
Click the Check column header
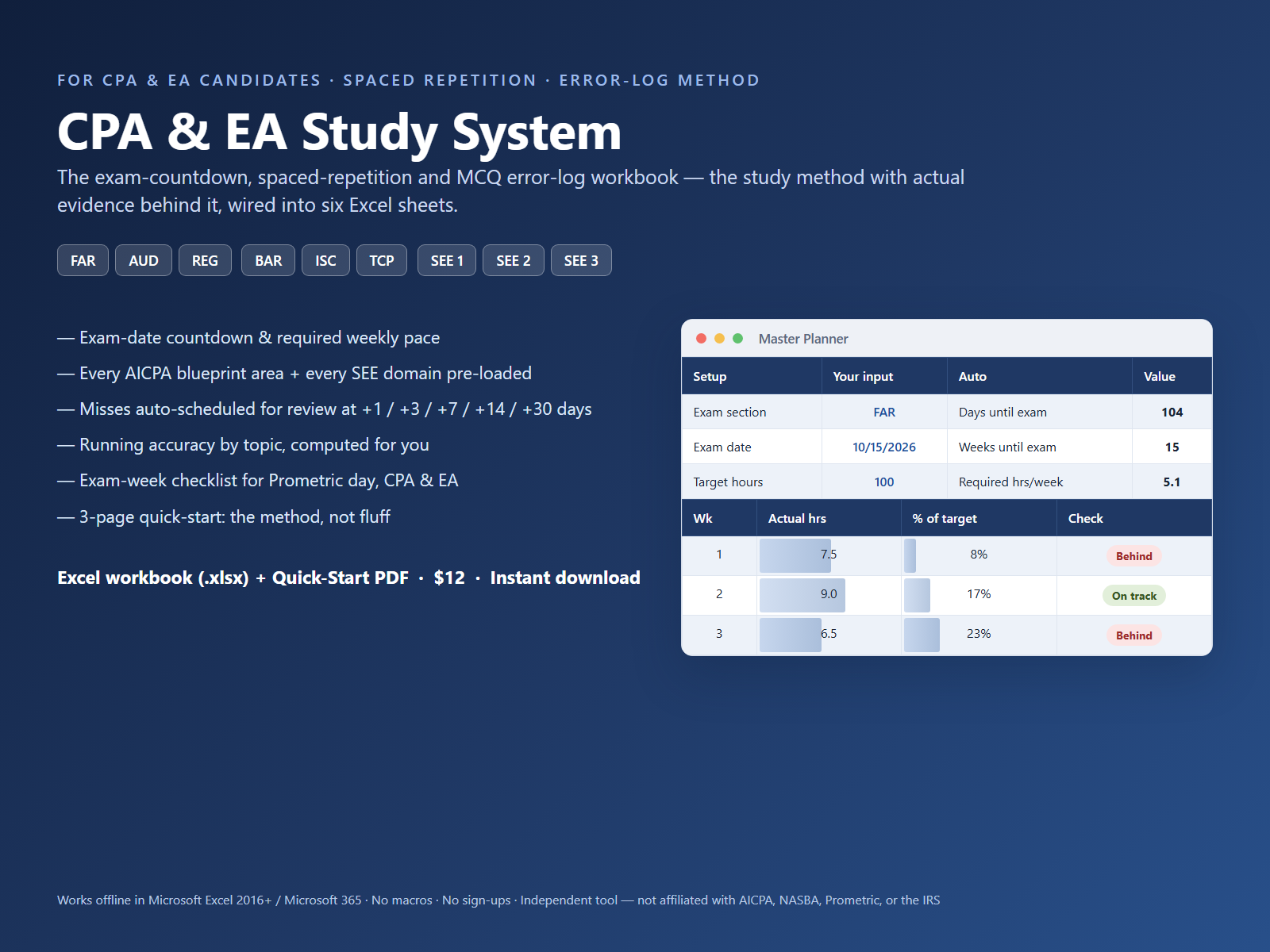tap(1134, 518)
